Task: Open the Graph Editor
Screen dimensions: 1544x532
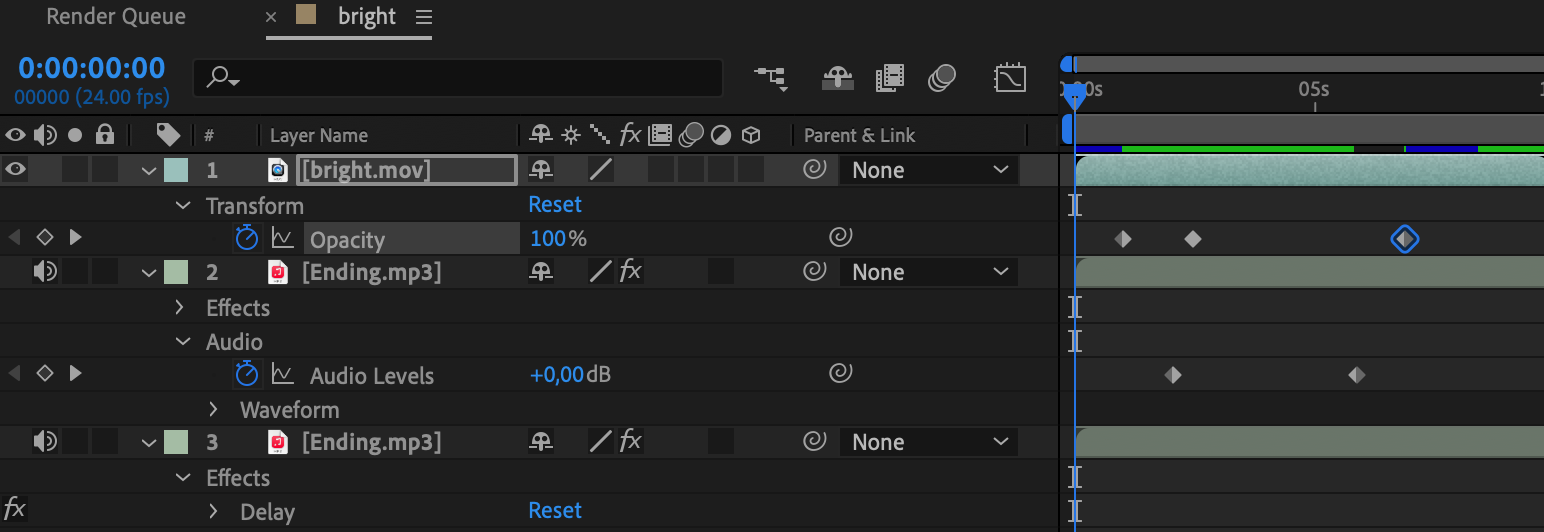Action: (1010, 78)
